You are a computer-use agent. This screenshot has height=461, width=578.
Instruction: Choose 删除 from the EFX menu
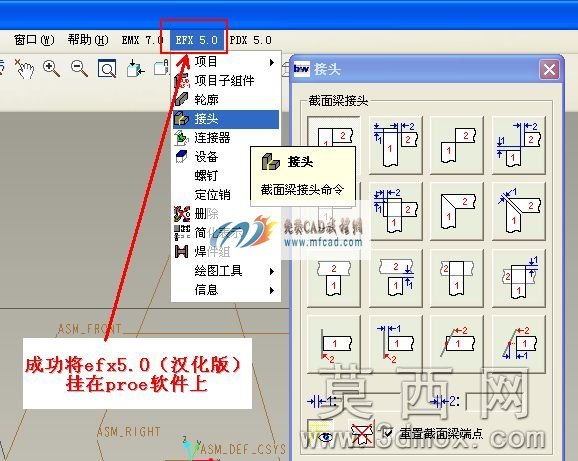click(x=226, y=214)
